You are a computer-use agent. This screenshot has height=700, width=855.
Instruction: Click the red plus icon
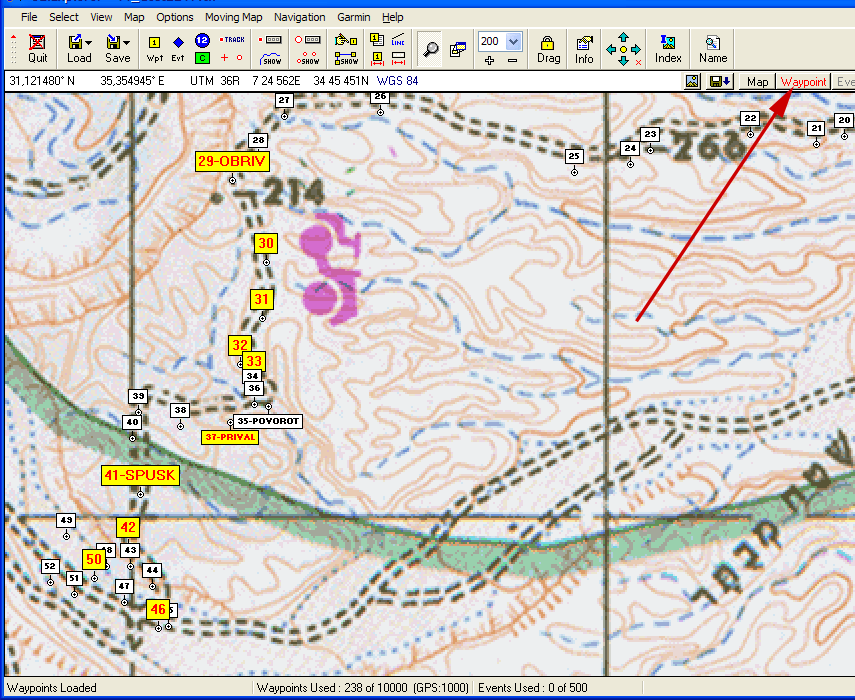click(224, 57)
